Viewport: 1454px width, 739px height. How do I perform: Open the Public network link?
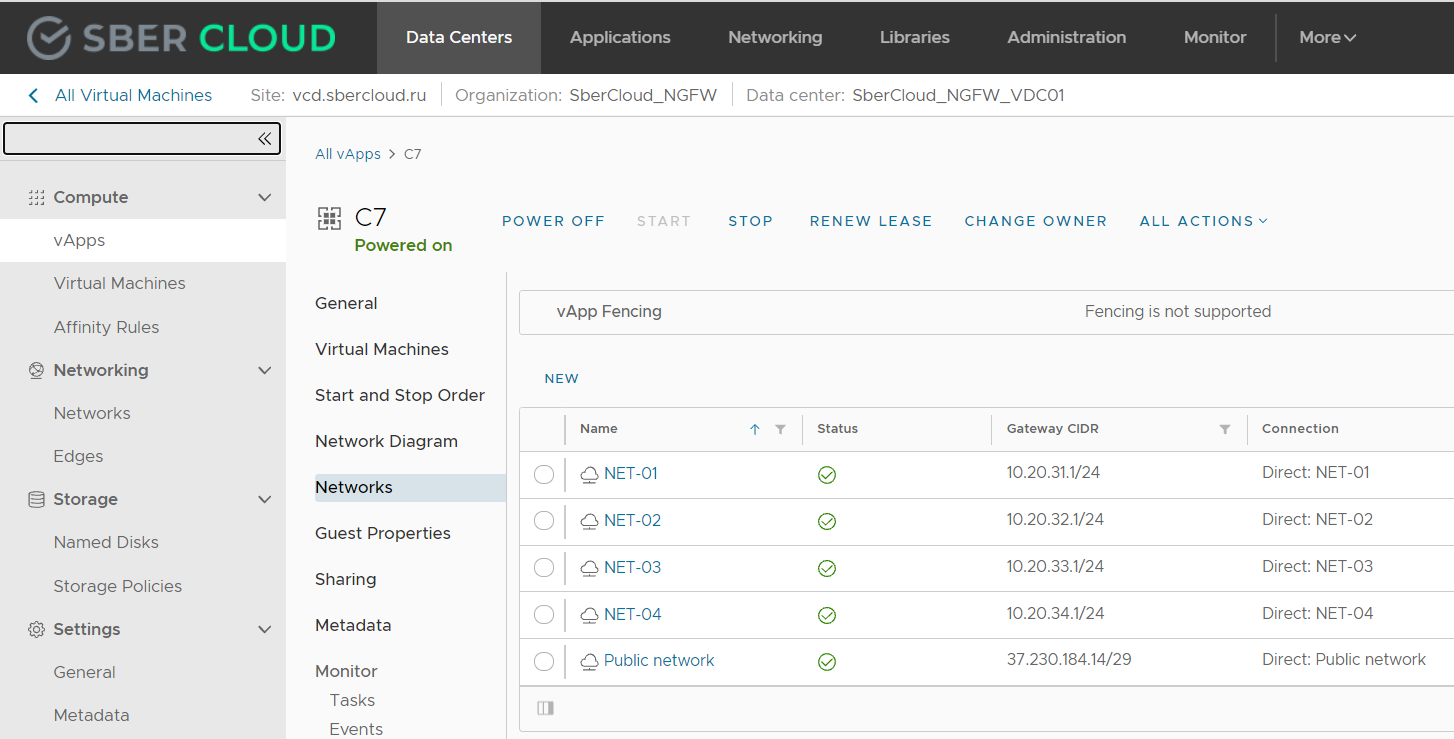[x=659, y=661]
